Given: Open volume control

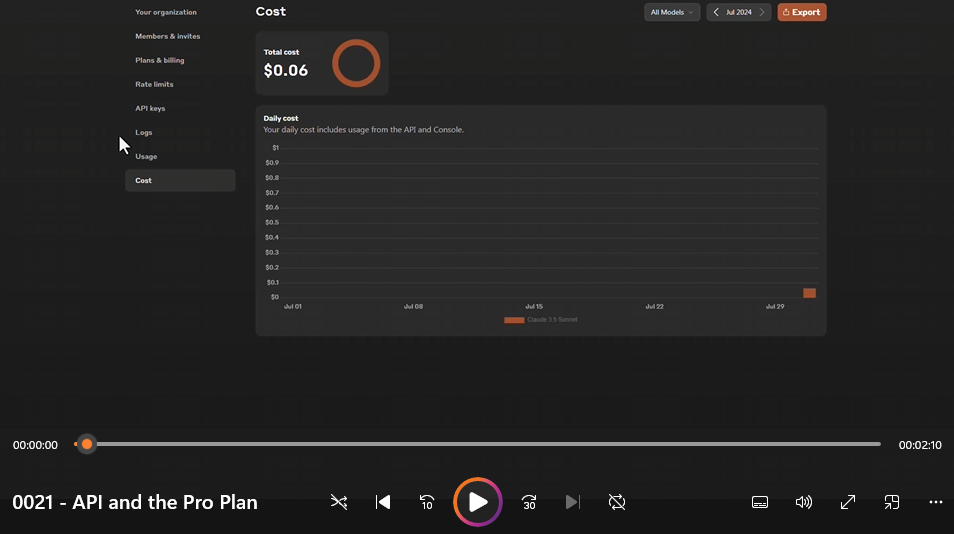Looking at the screenshot, I should (x=804, y=502).
